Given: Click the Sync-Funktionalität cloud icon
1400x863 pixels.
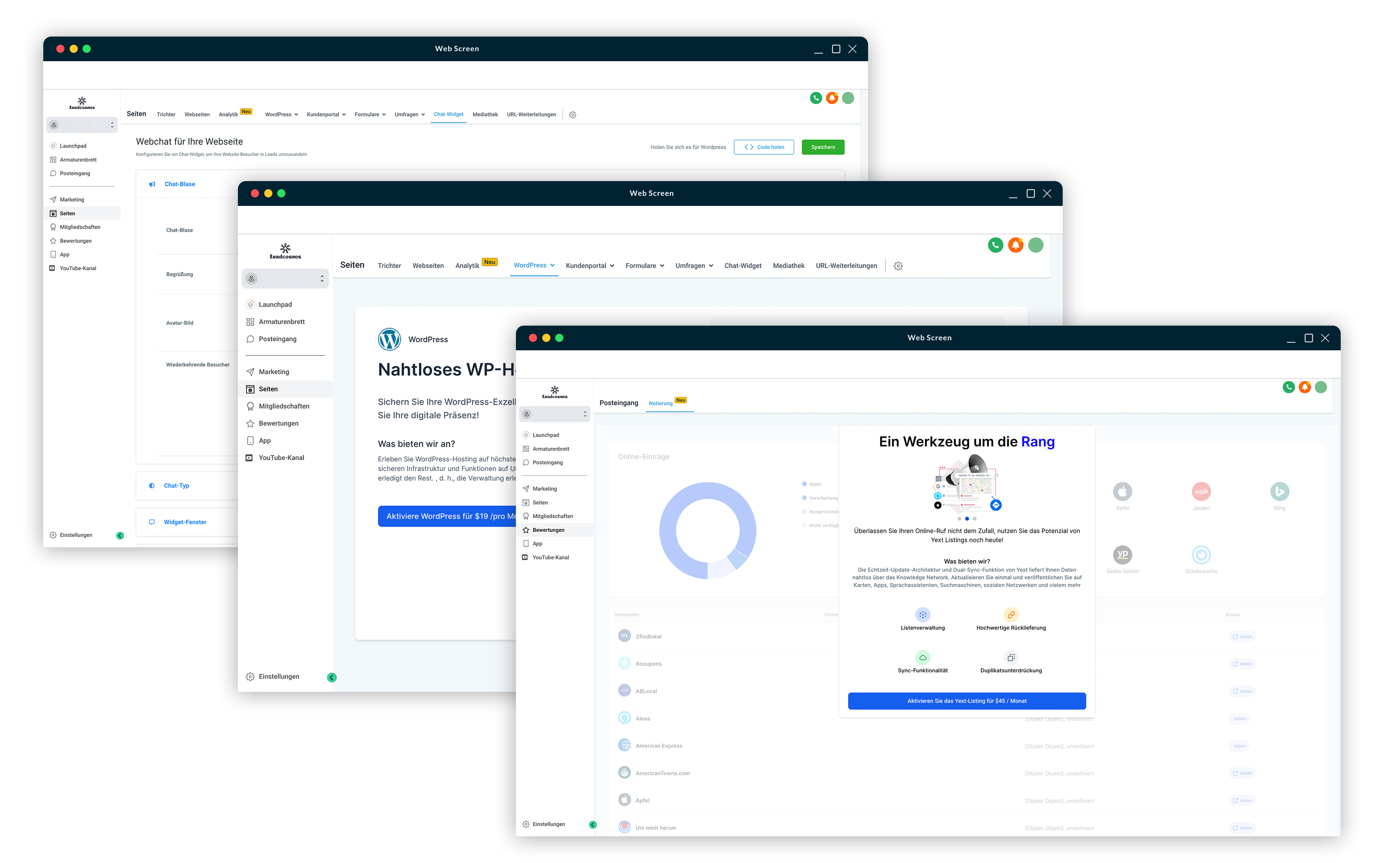Looking at the screenshot, I should (x=923, y=658).
